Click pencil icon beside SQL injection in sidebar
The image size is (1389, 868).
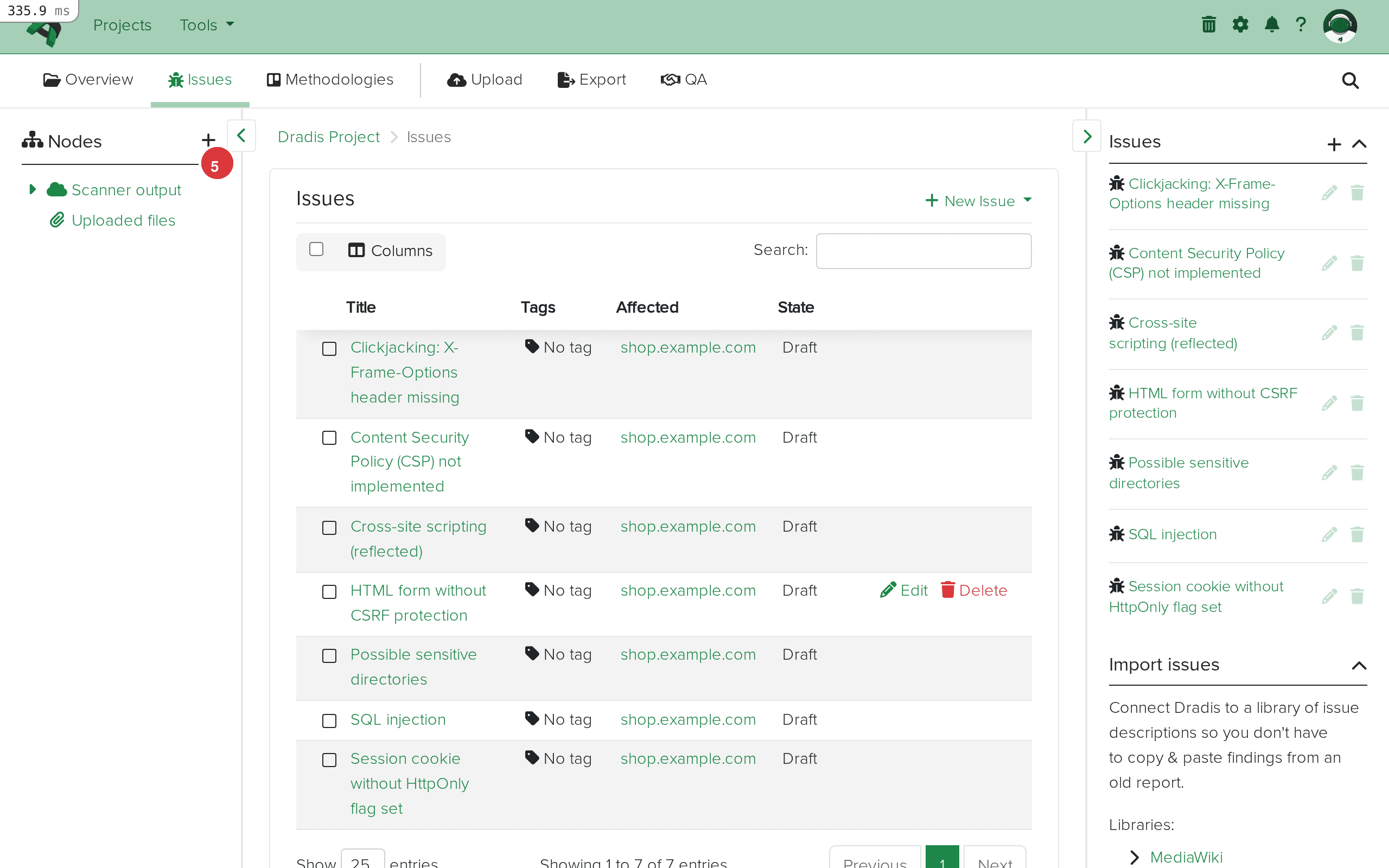click(x=1329, y=534)
